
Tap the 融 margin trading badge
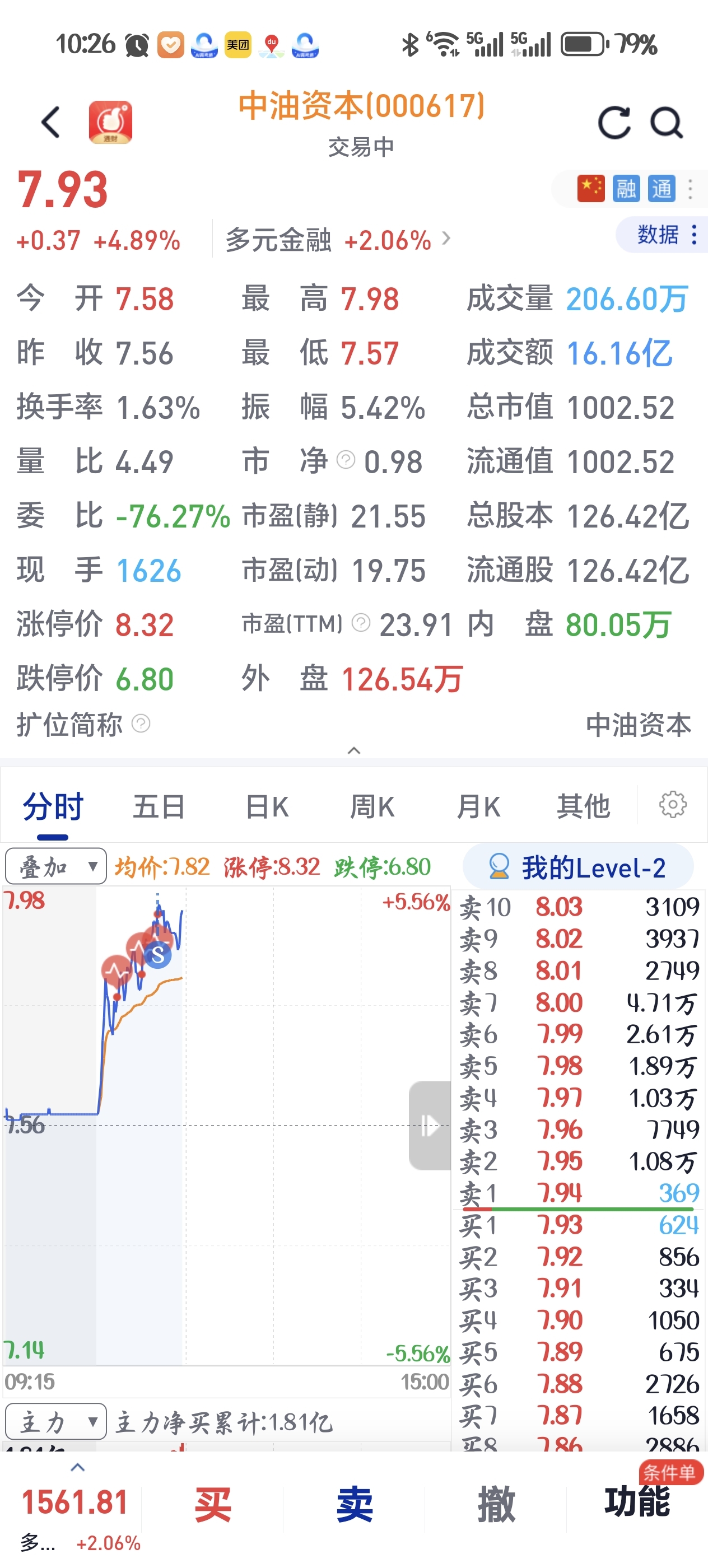pos(626,189)
